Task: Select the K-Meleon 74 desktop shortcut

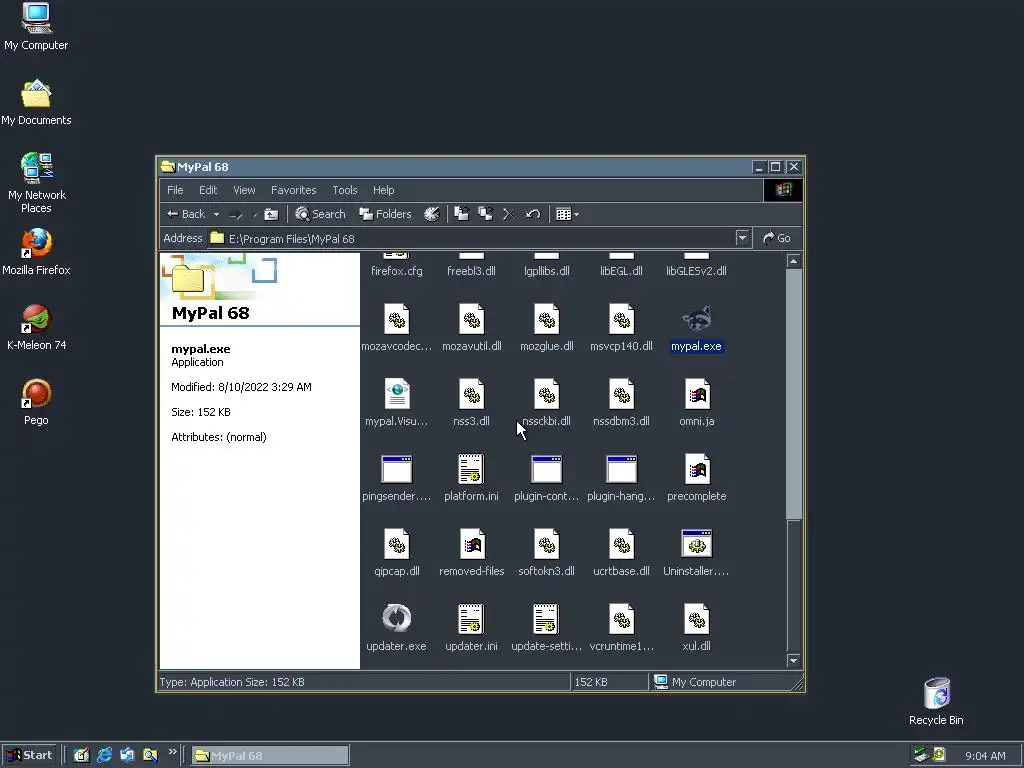Action: pyautogui.click(x=36, y=327)
